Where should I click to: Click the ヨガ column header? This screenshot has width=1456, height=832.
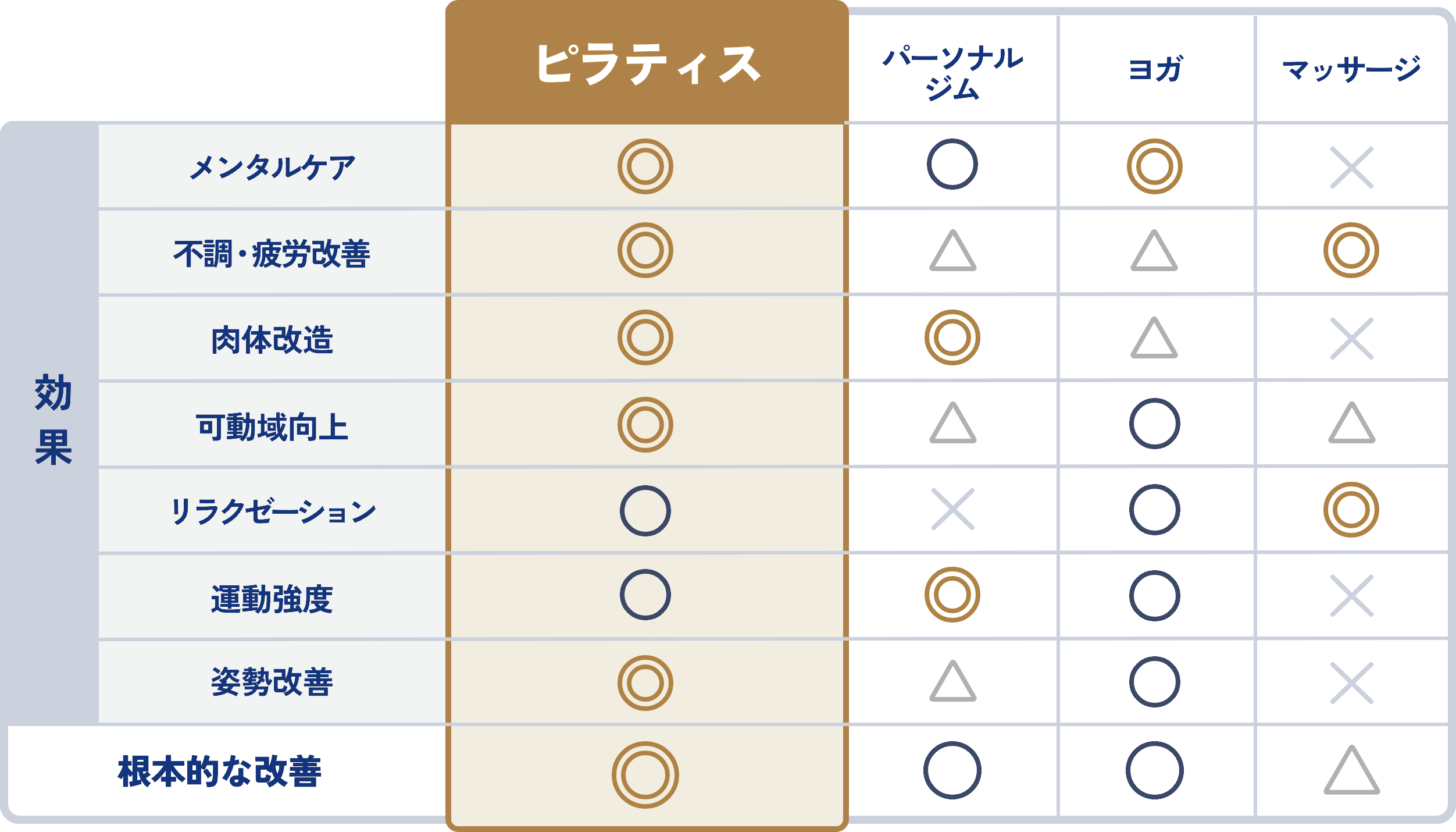tap(1155, 70)
